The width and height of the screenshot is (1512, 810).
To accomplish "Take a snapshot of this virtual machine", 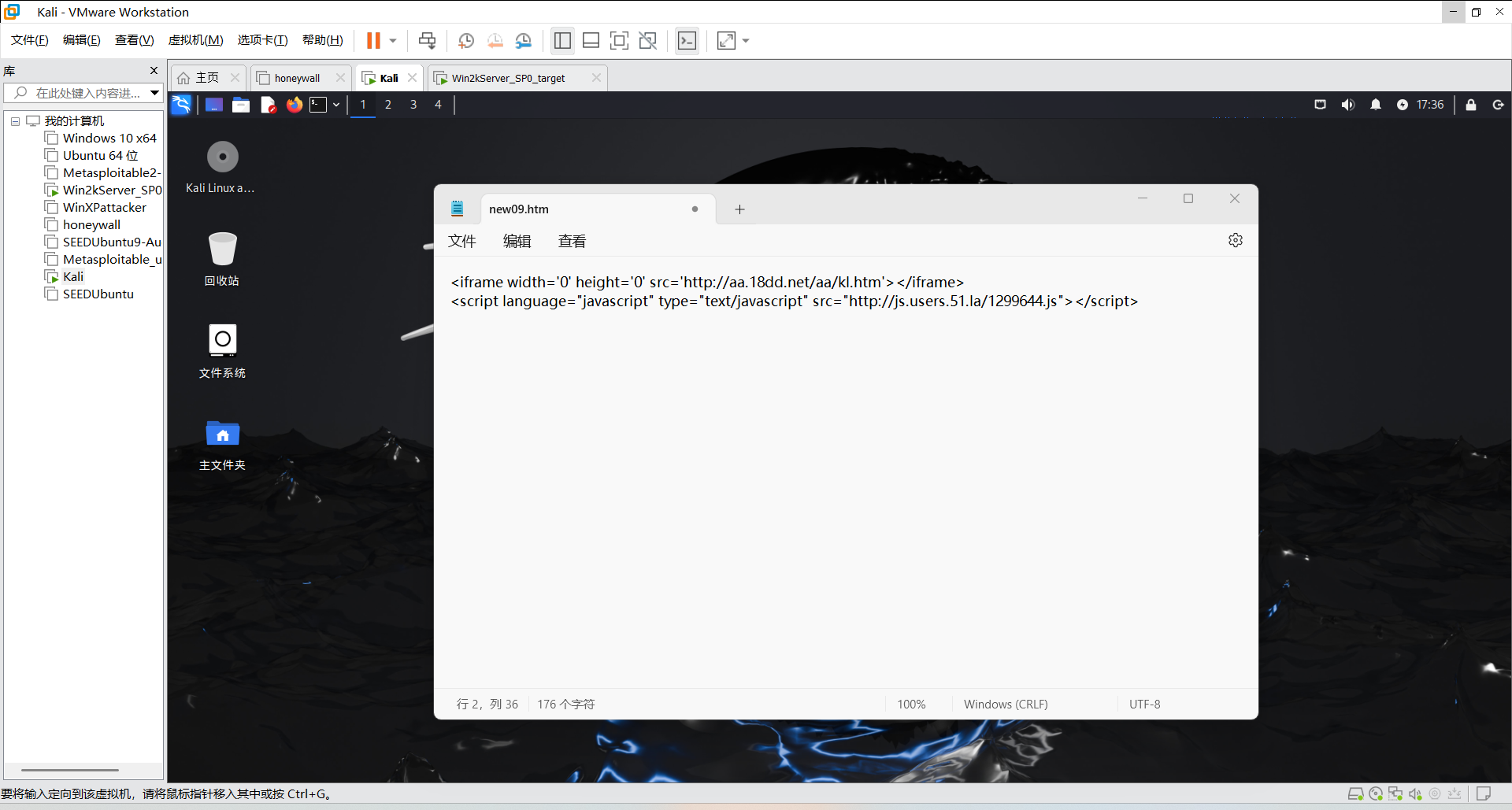I will [466, 40].
